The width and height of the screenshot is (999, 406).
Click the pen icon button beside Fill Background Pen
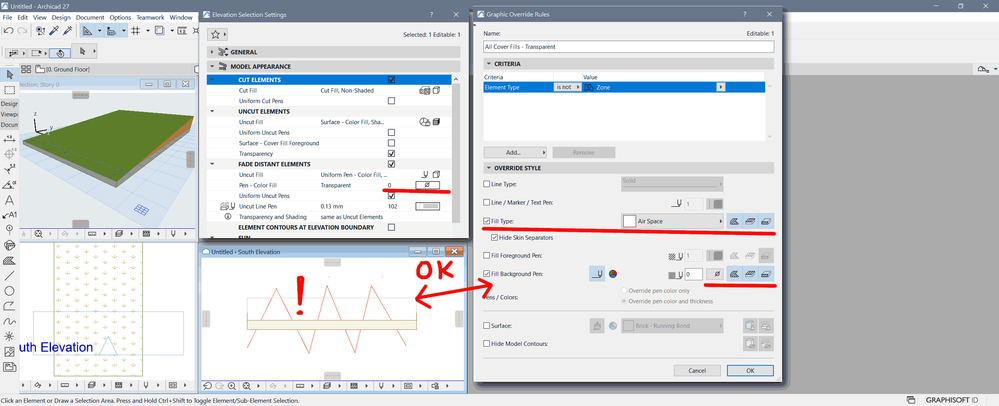(x=597, y=274)
